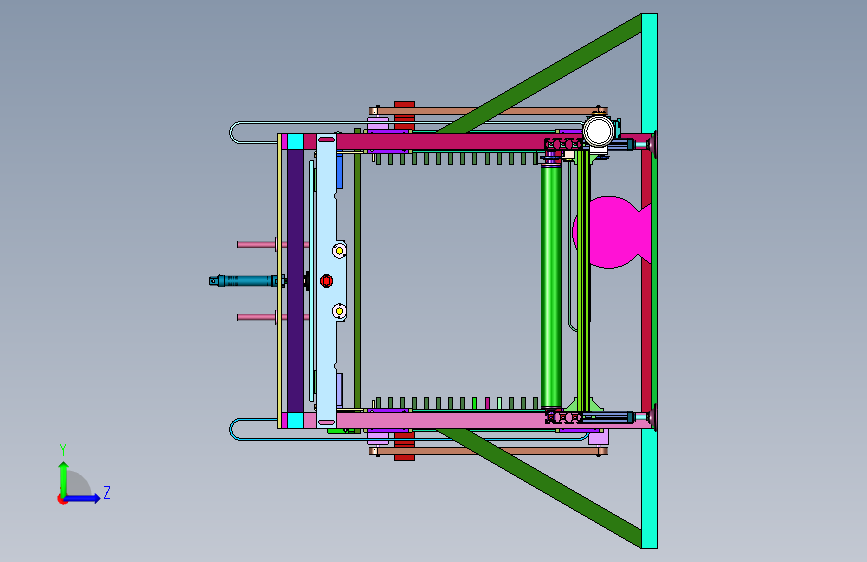This screenshot has height=562, width=867.
Task: Click the lower yellow-centered bolt on the plate
Action: click(339, 311)
